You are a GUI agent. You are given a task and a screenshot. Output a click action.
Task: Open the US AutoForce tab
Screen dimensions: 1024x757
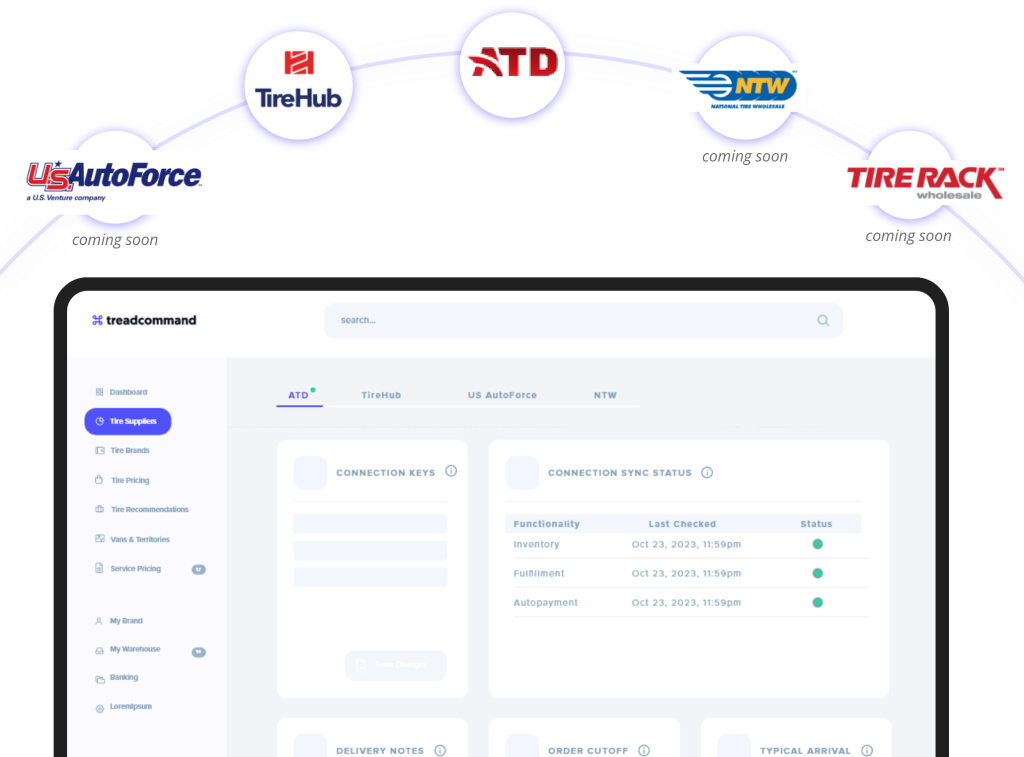pos(502,395)
